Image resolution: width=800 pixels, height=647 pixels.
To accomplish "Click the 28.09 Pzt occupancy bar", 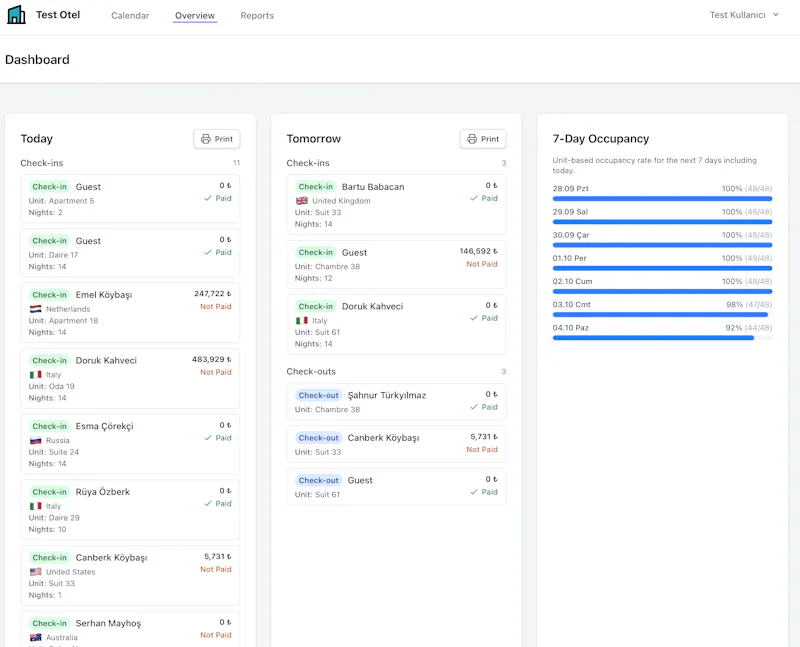I will [662, 198].
